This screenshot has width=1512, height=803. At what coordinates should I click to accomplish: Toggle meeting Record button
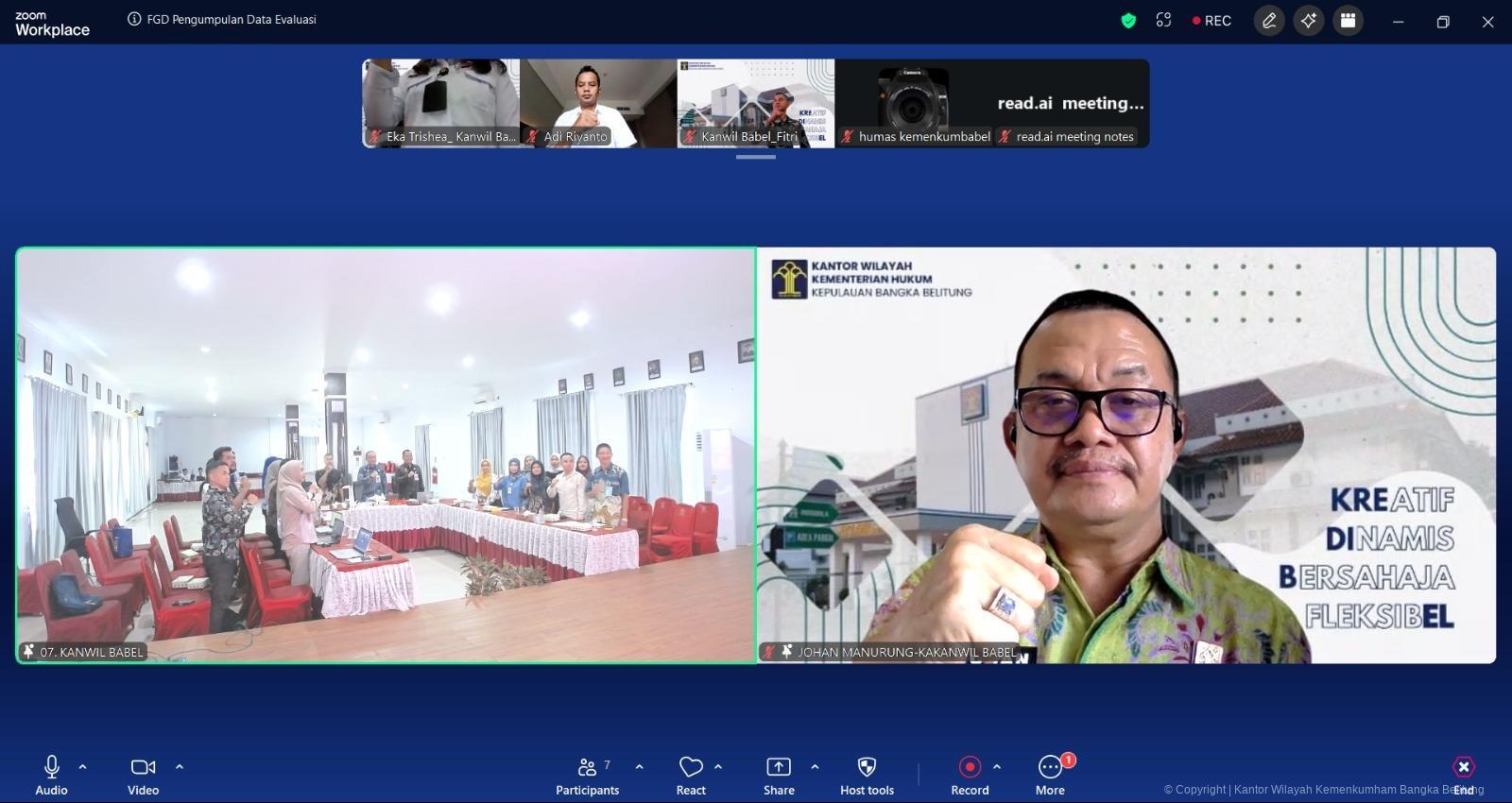[970, 776]
